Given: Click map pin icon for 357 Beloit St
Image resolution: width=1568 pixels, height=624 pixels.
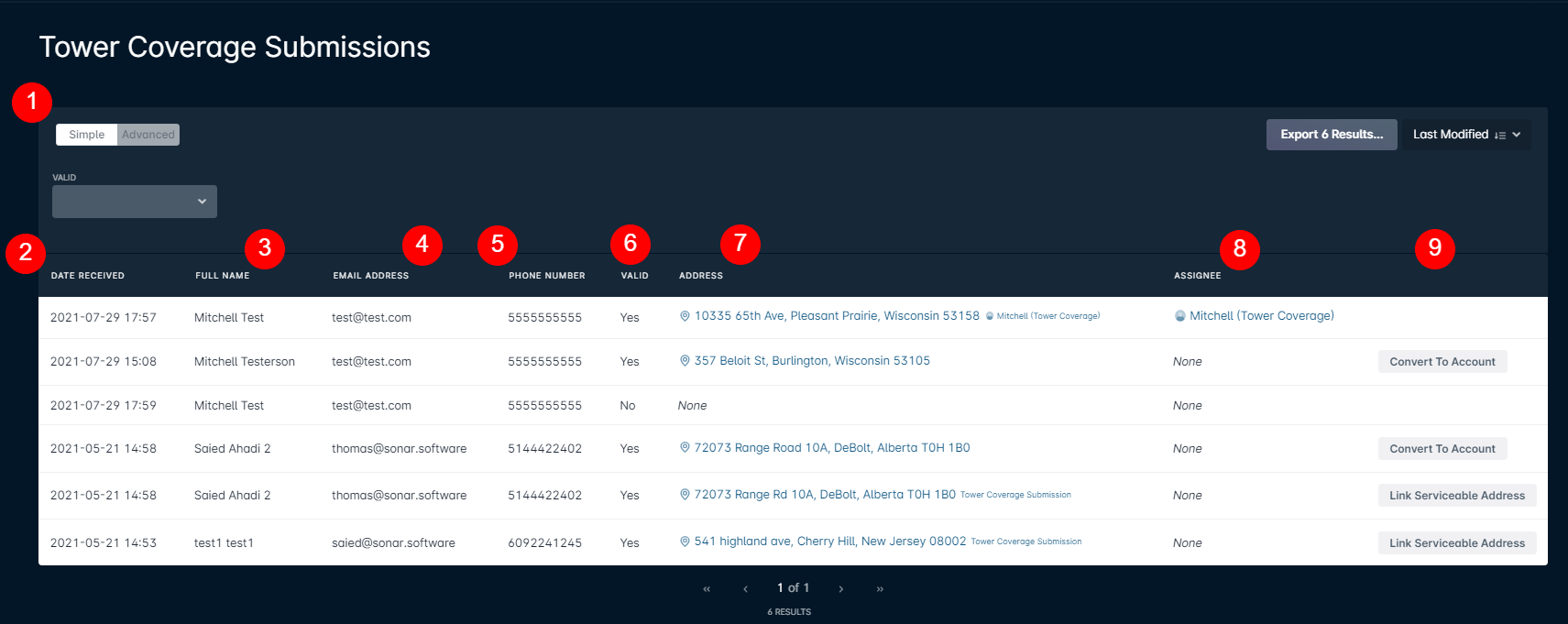Looking at the screenshot, I should click(x=685, y=361).
